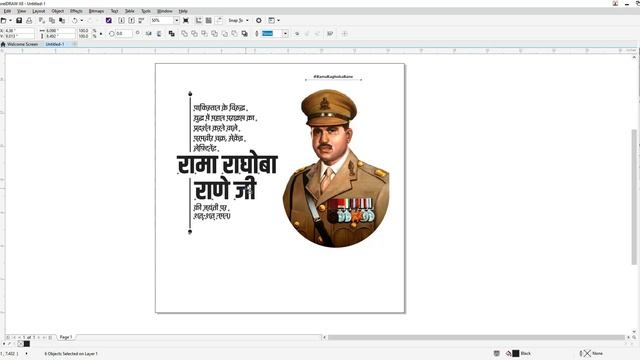Open the Layout menu
This screenshot has height=360, width=640.
coord(39,11)
